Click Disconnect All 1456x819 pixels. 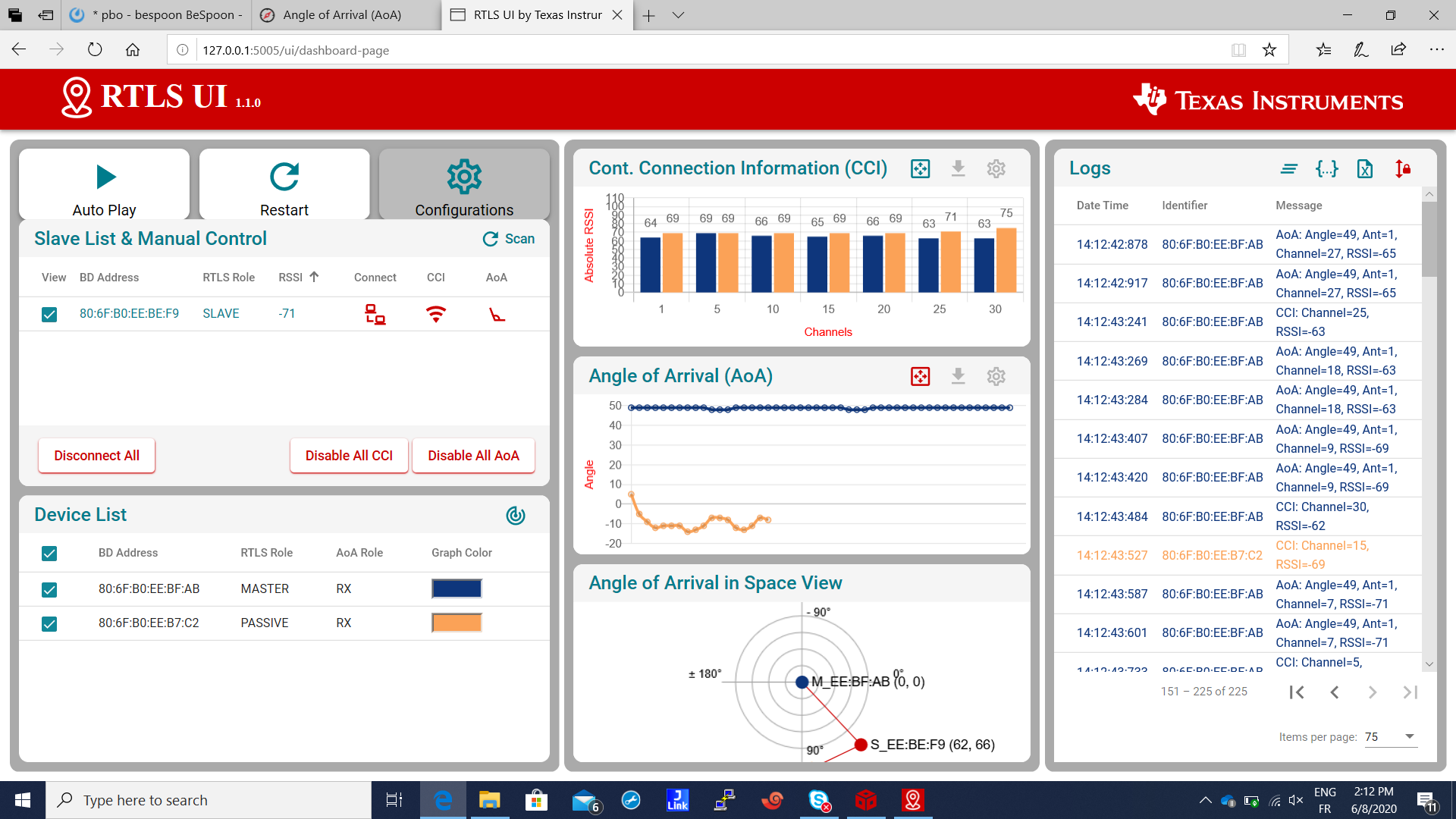click(97, 456)
